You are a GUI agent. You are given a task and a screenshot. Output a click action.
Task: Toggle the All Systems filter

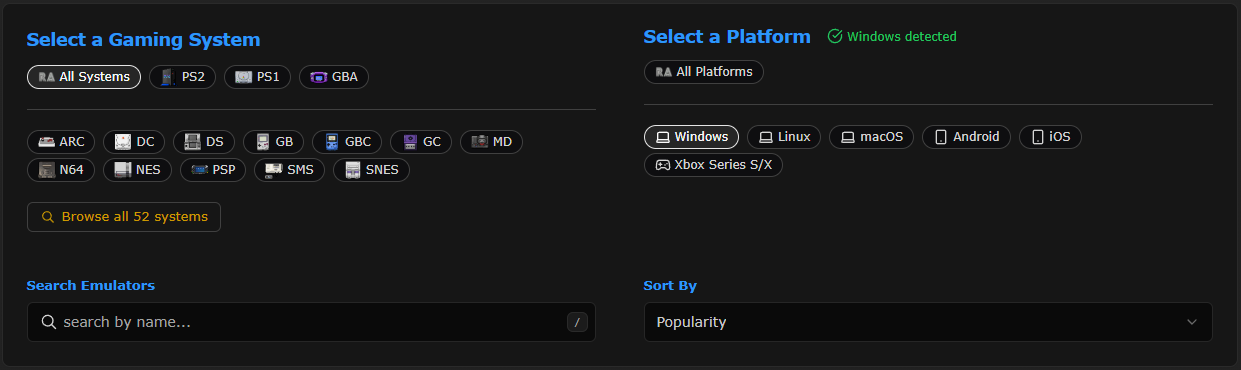point(84,77)
